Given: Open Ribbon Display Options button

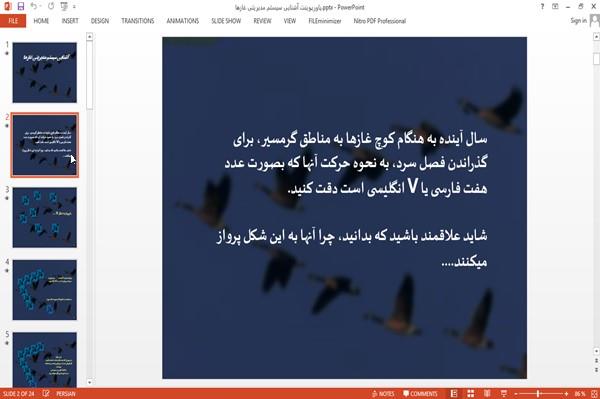Looking at the screenshot, I should tap(555, 7).
